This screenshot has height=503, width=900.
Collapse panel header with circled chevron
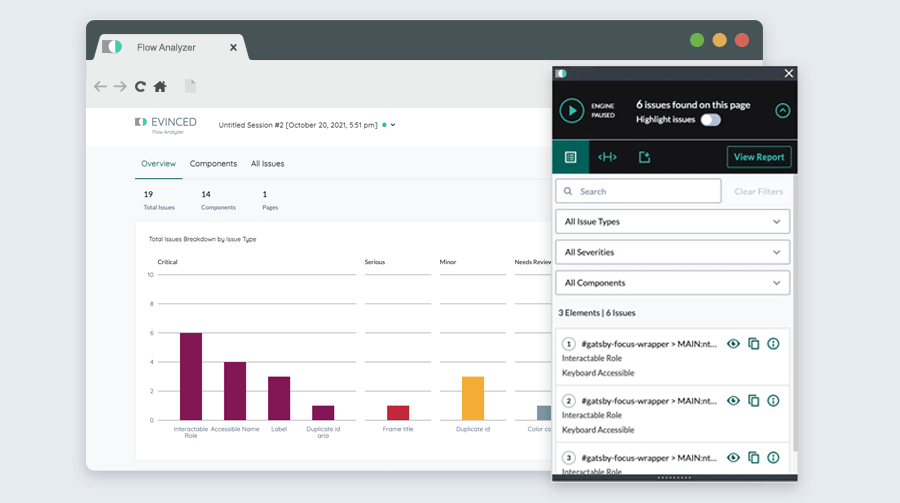click(782, 111)
